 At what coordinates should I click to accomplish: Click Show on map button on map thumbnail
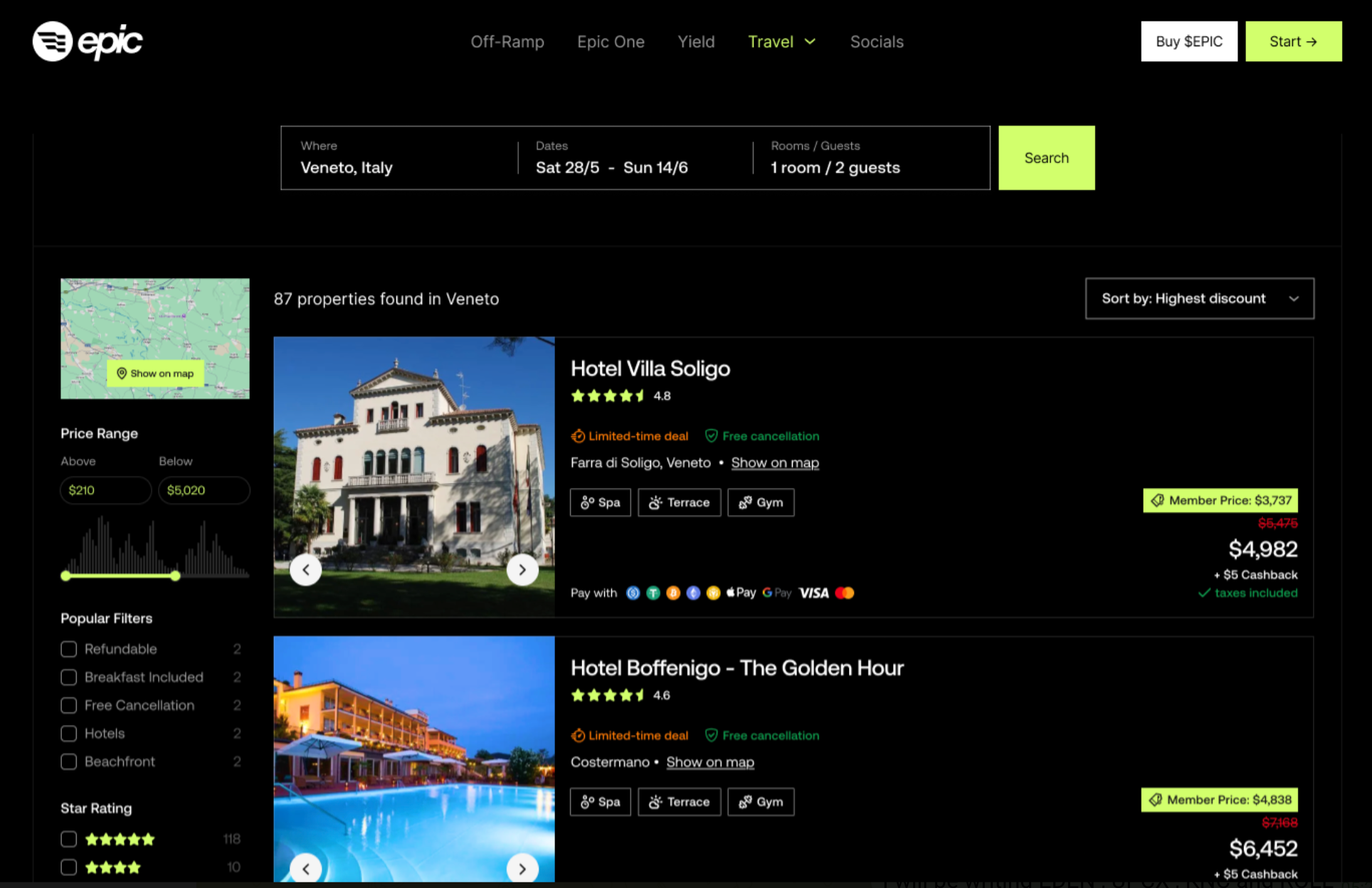coord(155,374)
